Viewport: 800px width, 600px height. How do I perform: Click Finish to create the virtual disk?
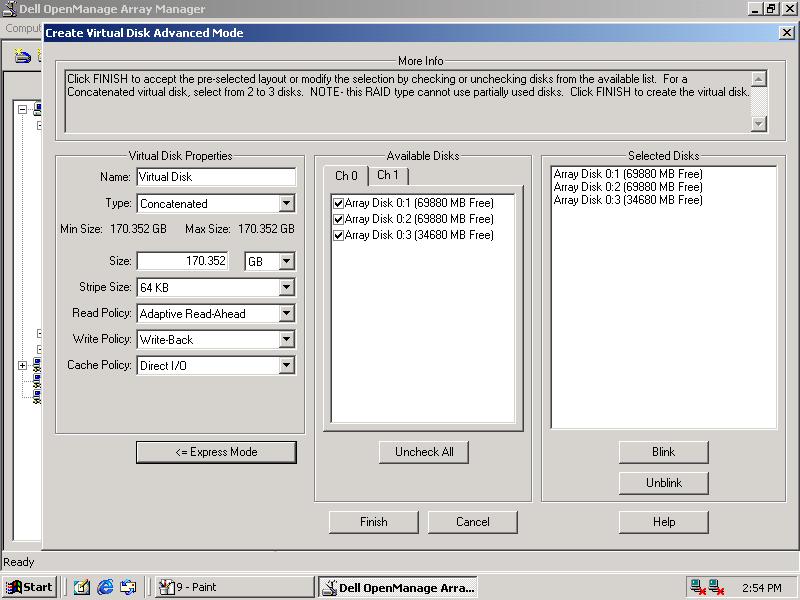click(373, 522)
